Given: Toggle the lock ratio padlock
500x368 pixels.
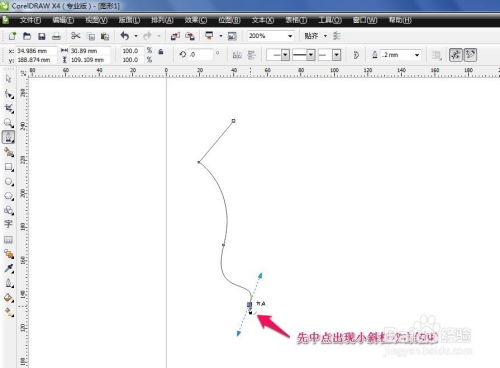Looking at the screenshot, I should coord(161,52).
